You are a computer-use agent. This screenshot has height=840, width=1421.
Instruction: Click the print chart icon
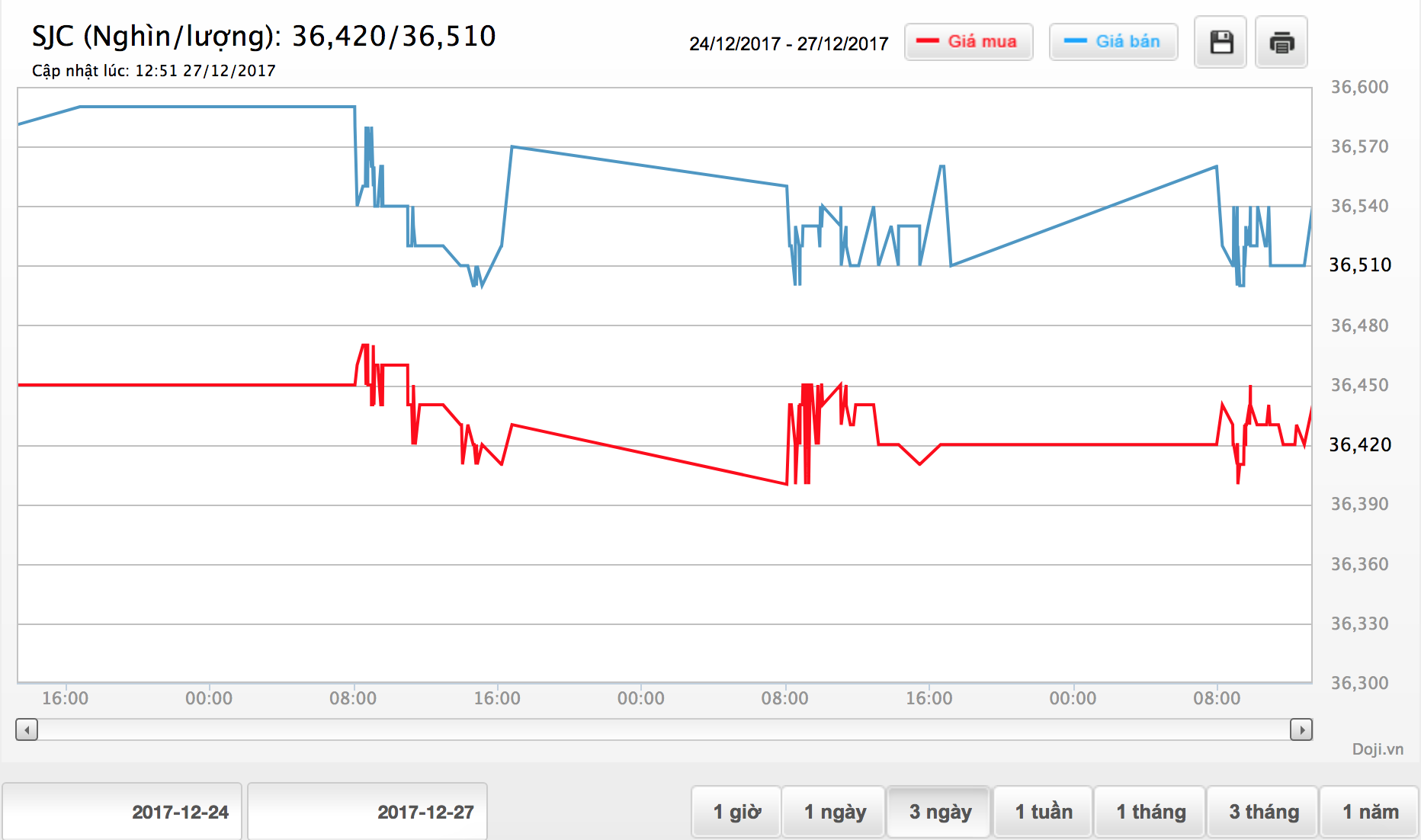(x=1281, y=42)
